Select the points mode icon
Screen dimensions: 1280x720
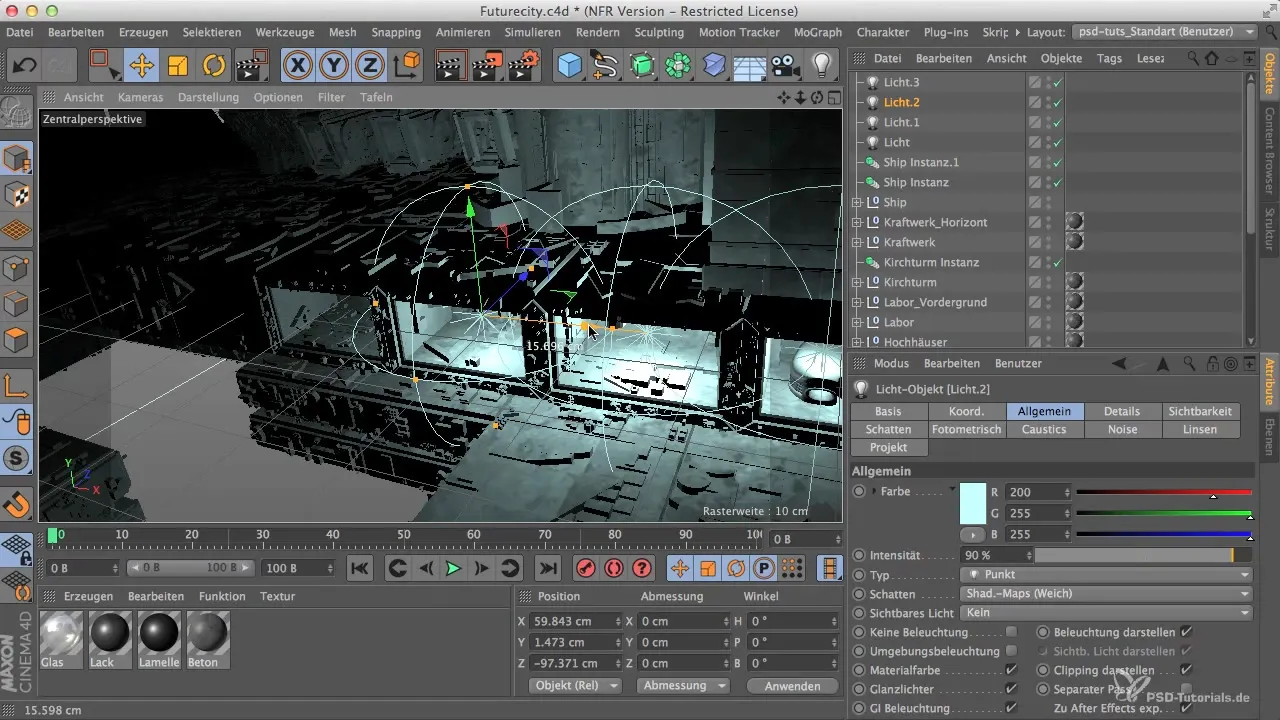pyautogui.click(x=17, y=267)
